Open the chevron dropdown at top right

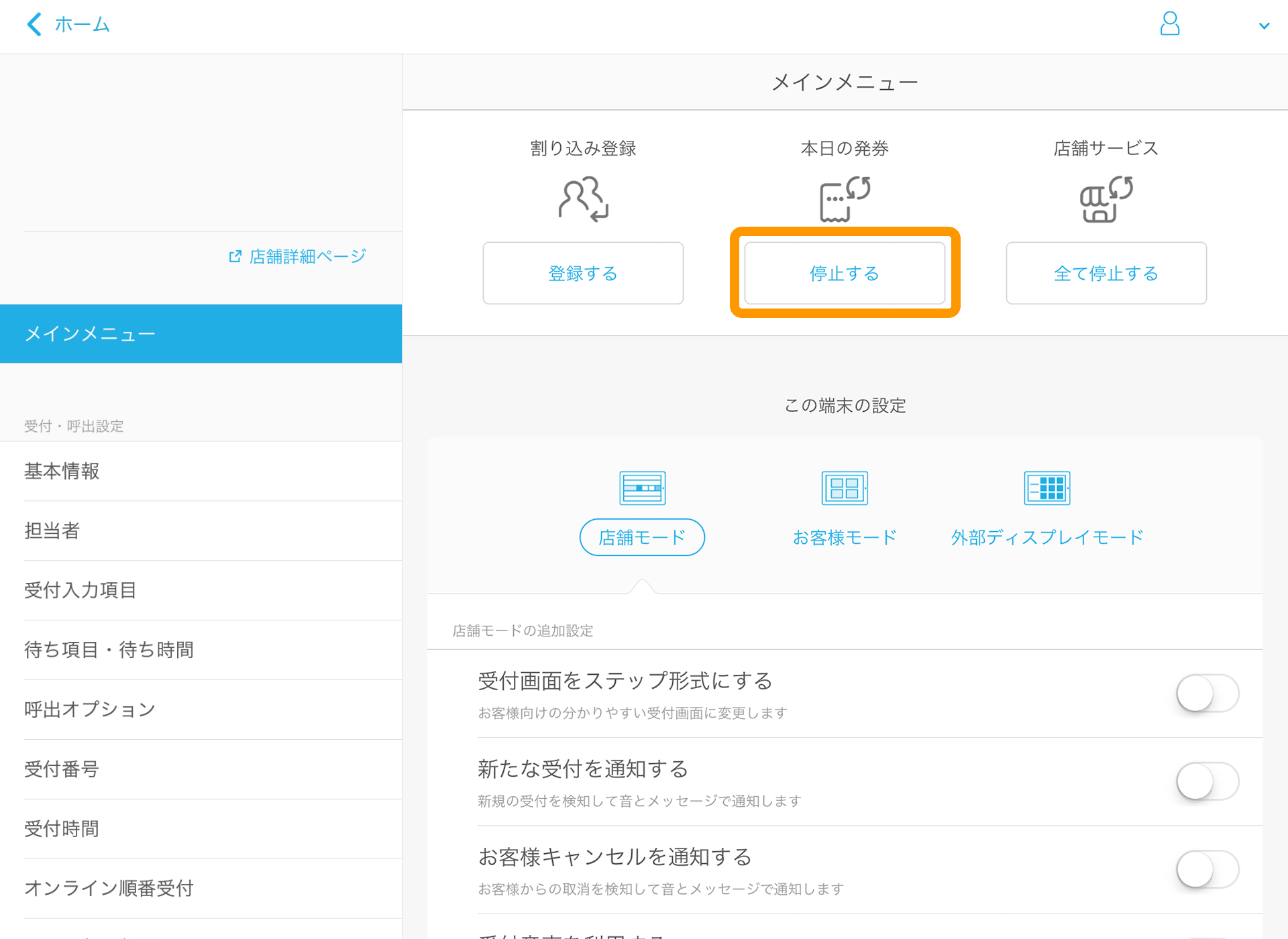click(x=1265, y=25)
